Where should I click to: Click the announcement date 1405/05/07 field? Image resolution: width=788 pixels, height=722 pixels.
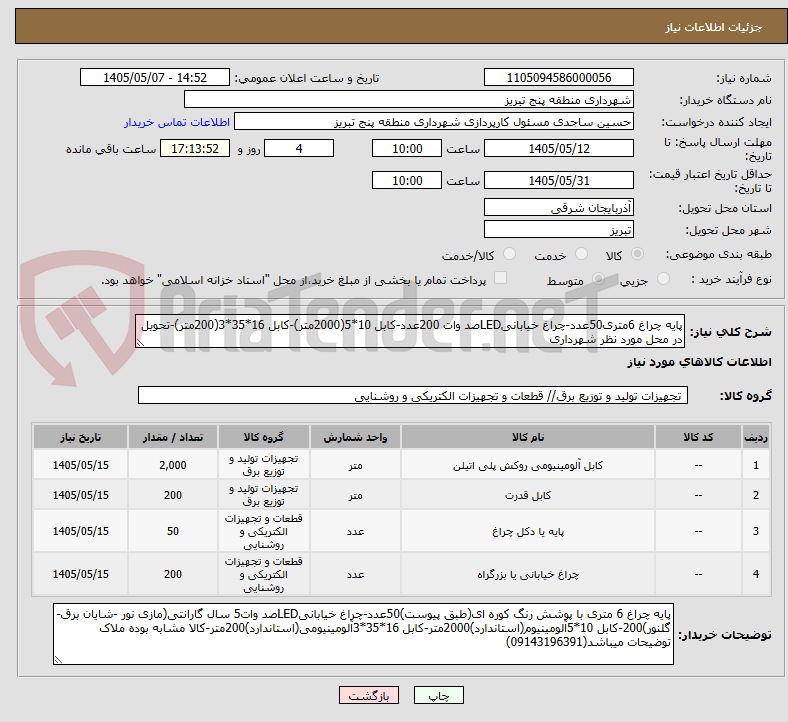[x=155, y=77]
